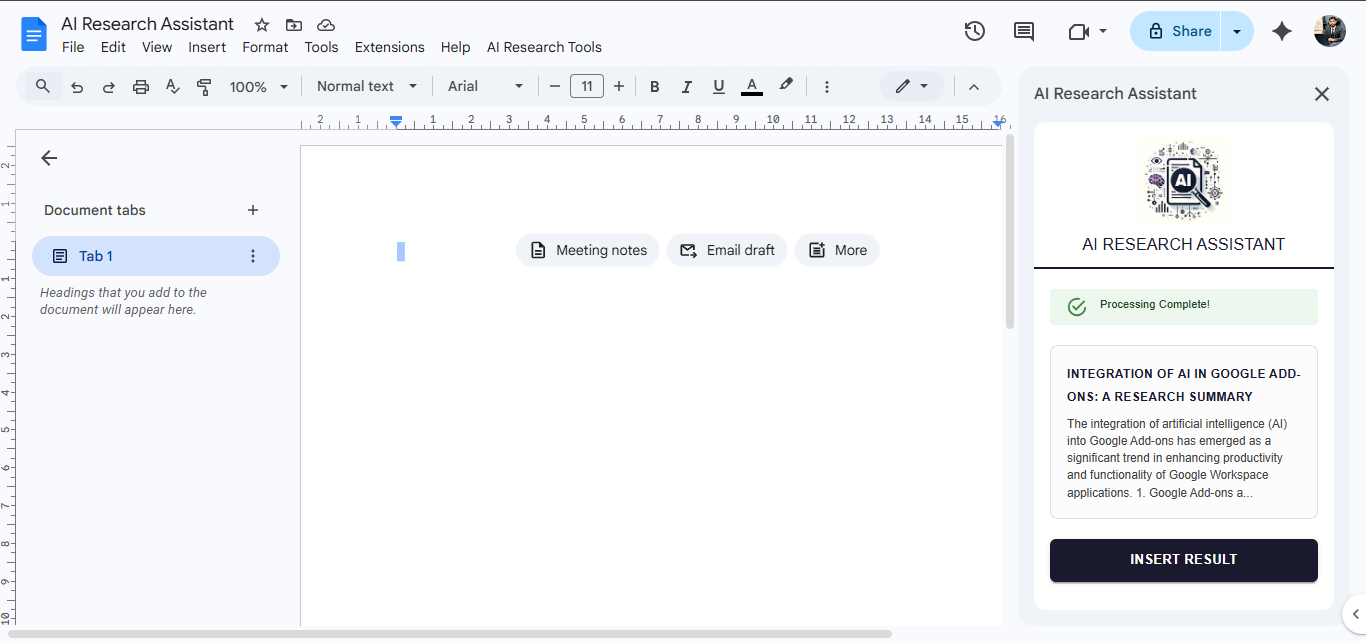Toggle bold formatting
Screen dimensions: 1366x641
[x=654, y=86]
